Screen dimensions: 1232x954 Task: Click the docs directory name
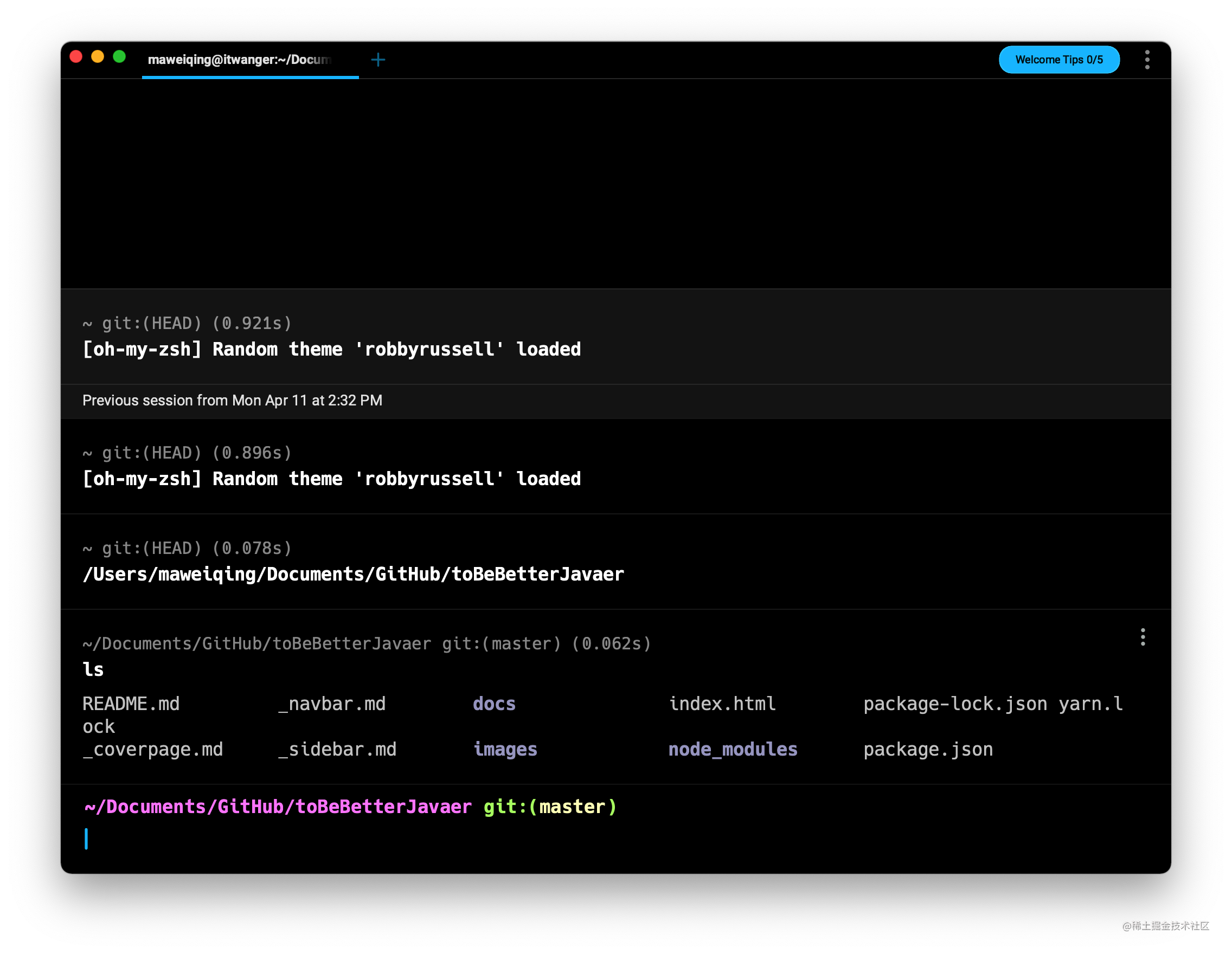494,704
